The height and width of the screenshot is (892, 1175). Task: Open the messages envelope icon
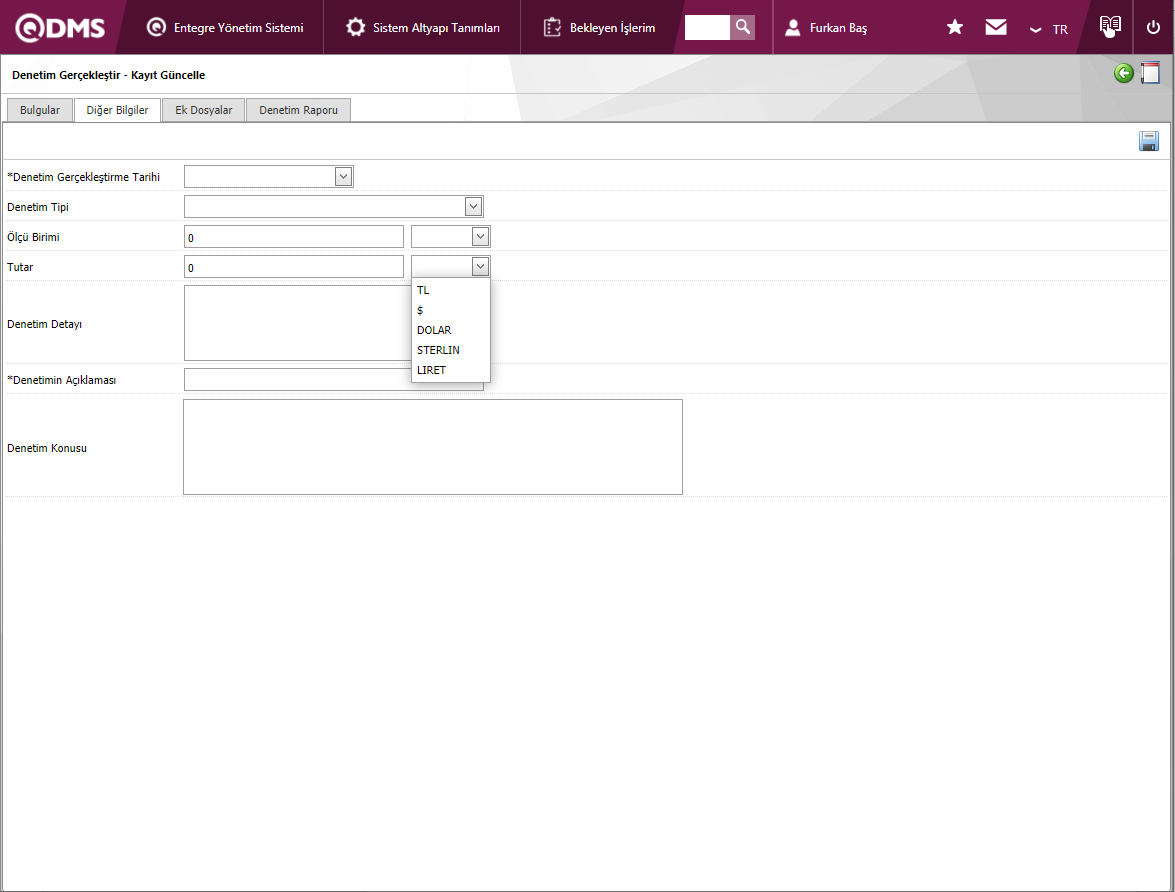996,28
